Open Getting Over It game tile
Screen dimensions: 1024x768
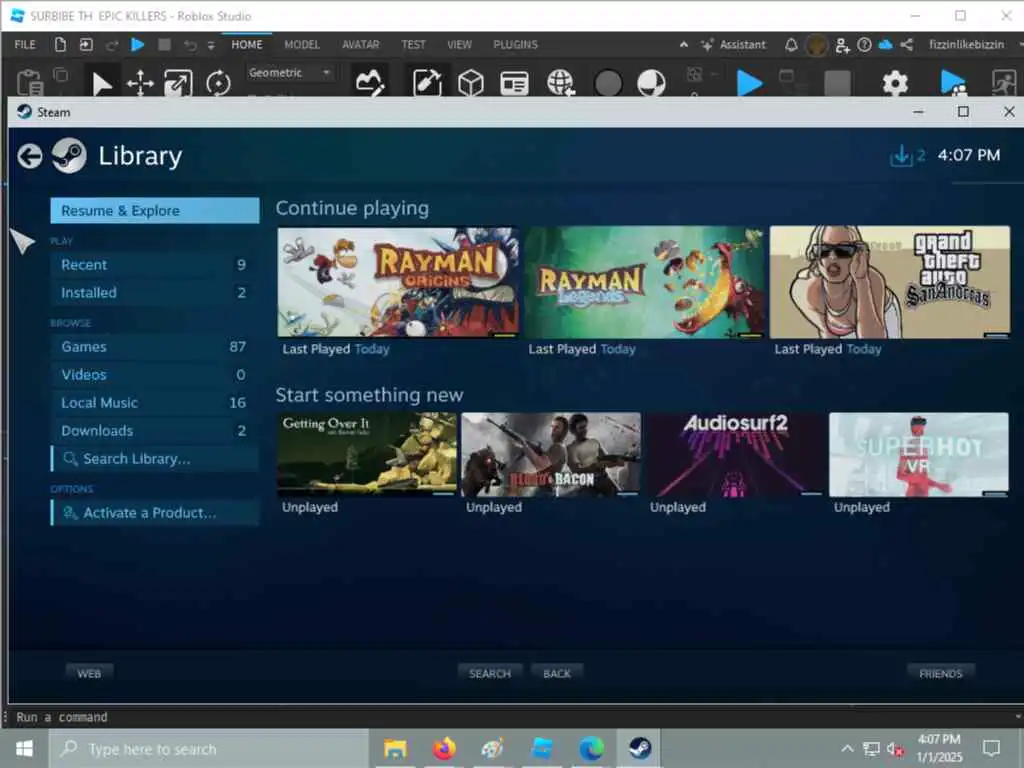(x=367, y=455)
